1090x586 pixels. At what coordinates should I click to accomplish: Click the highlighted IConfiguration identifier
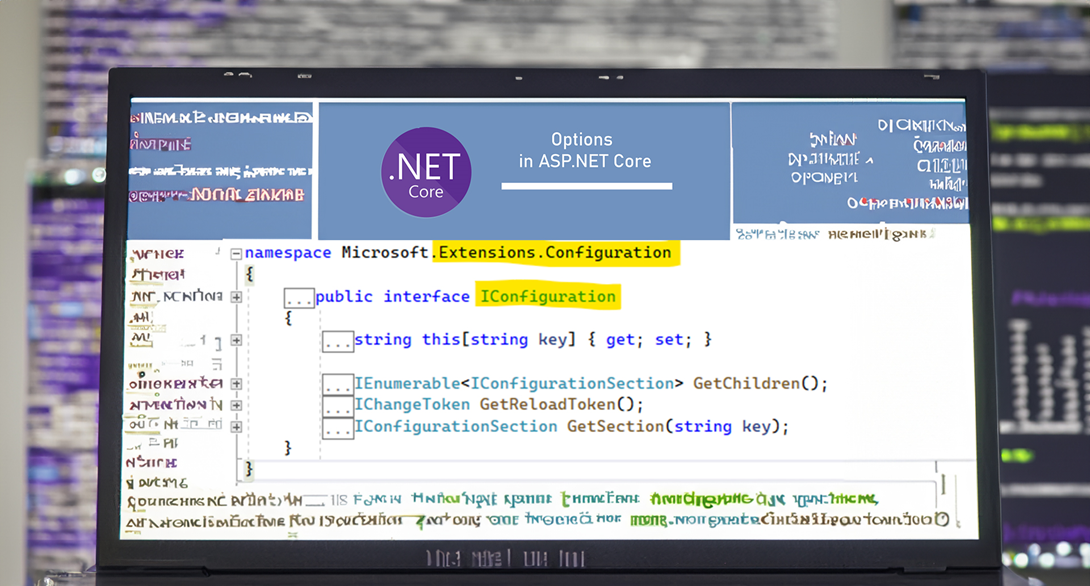click(x=547, y=296)
